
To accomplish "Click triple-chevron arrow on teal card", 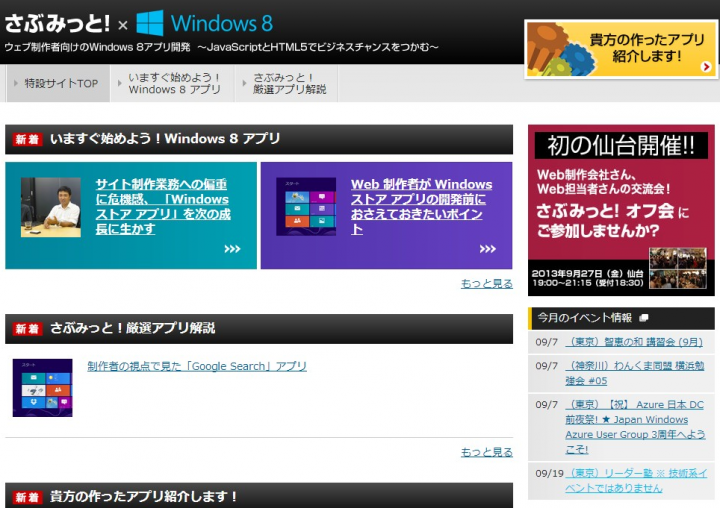I will click(x=232, y=249).
